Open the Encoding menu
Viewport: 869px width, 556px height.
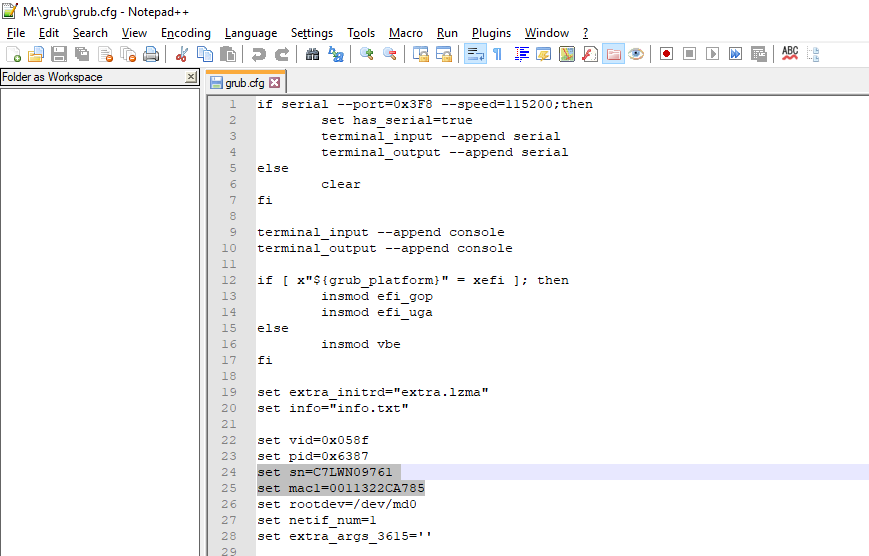[186, 33]
